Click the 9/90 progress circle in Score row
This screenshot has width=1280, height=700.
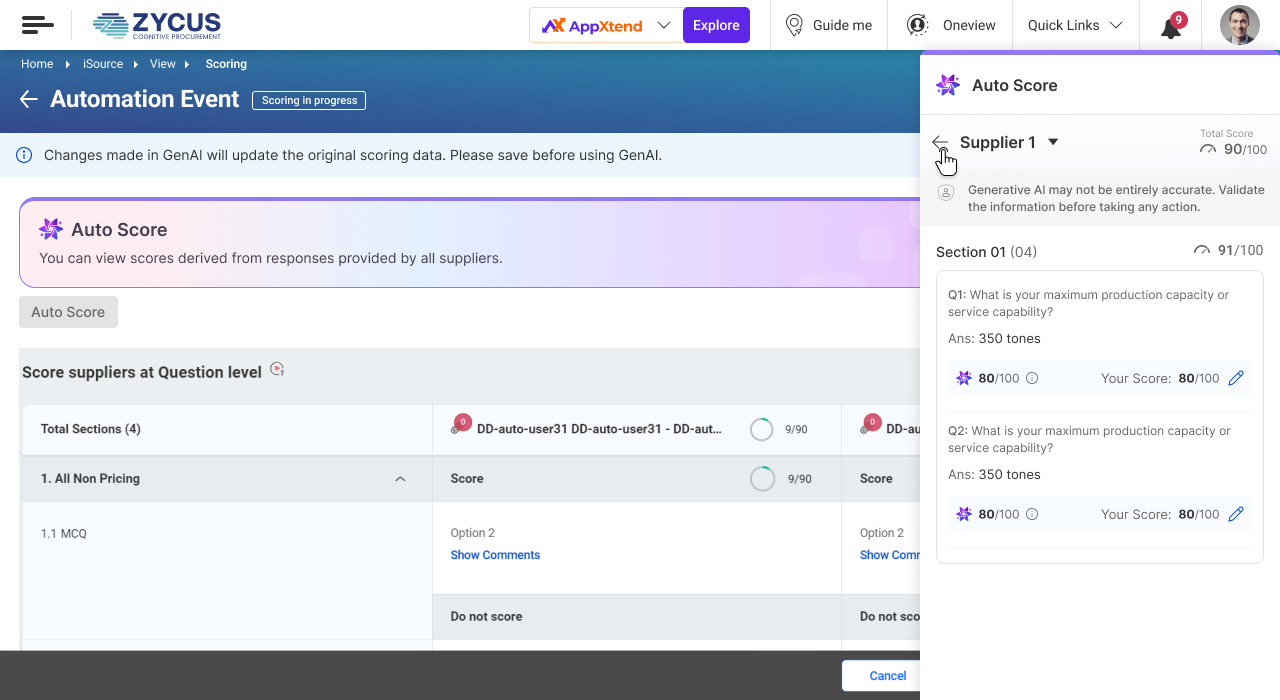click(762, 479)
